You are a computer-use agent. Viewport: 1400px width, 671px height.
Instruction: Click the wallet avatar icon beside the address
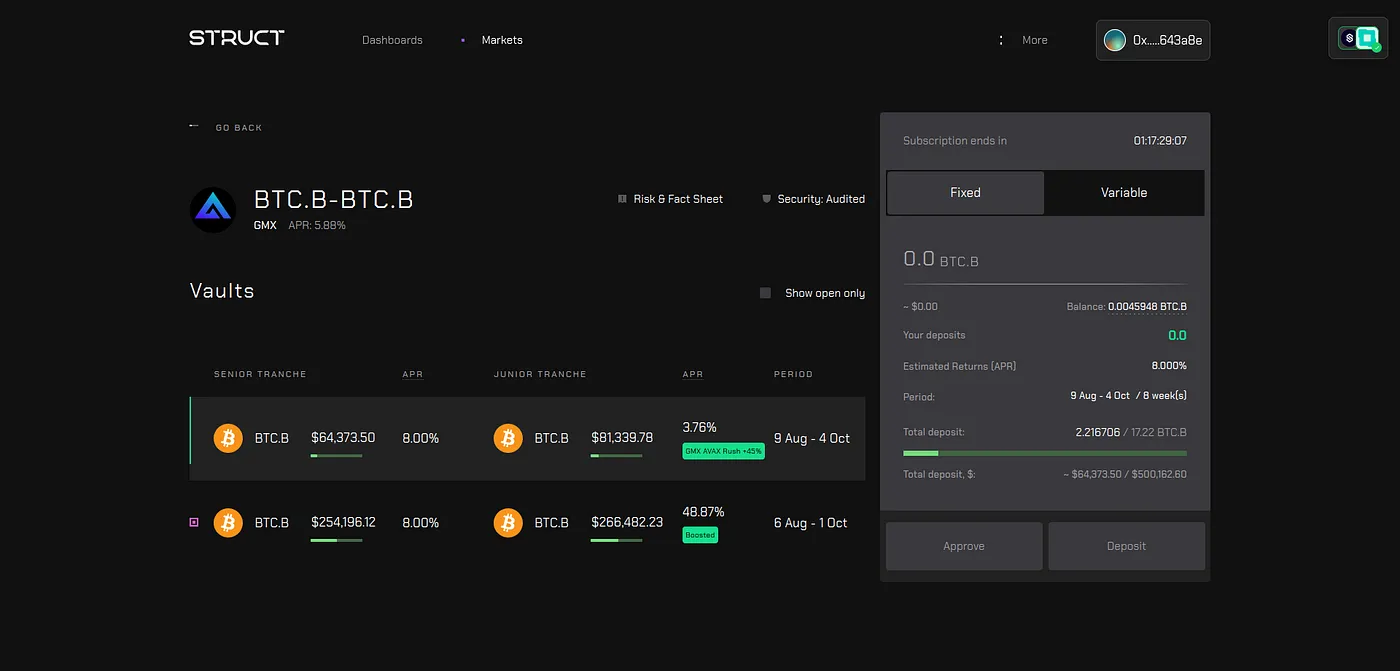(1114, 40)
